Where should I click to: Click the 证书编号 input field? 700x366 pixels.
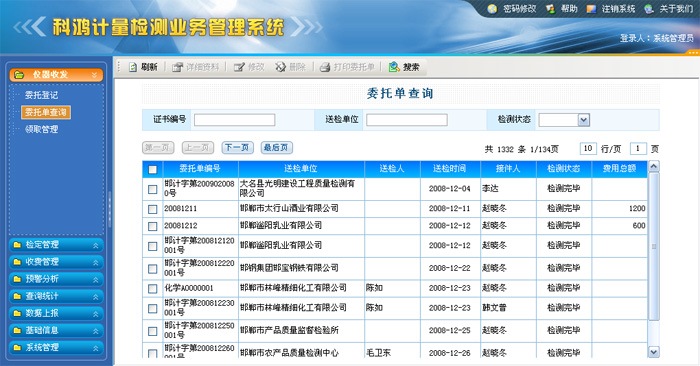234,120
